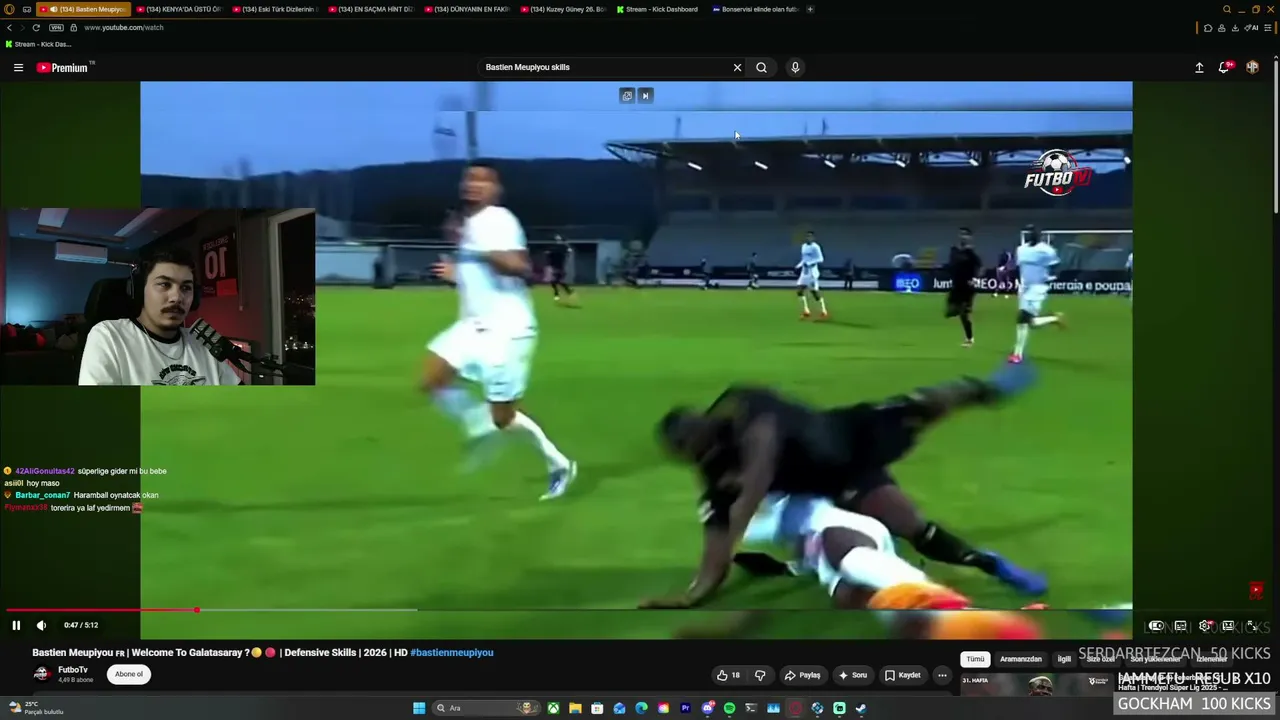1280x720 pixels.
Task: Click the miniplayer icon above the video
Action: pos(627,96)
